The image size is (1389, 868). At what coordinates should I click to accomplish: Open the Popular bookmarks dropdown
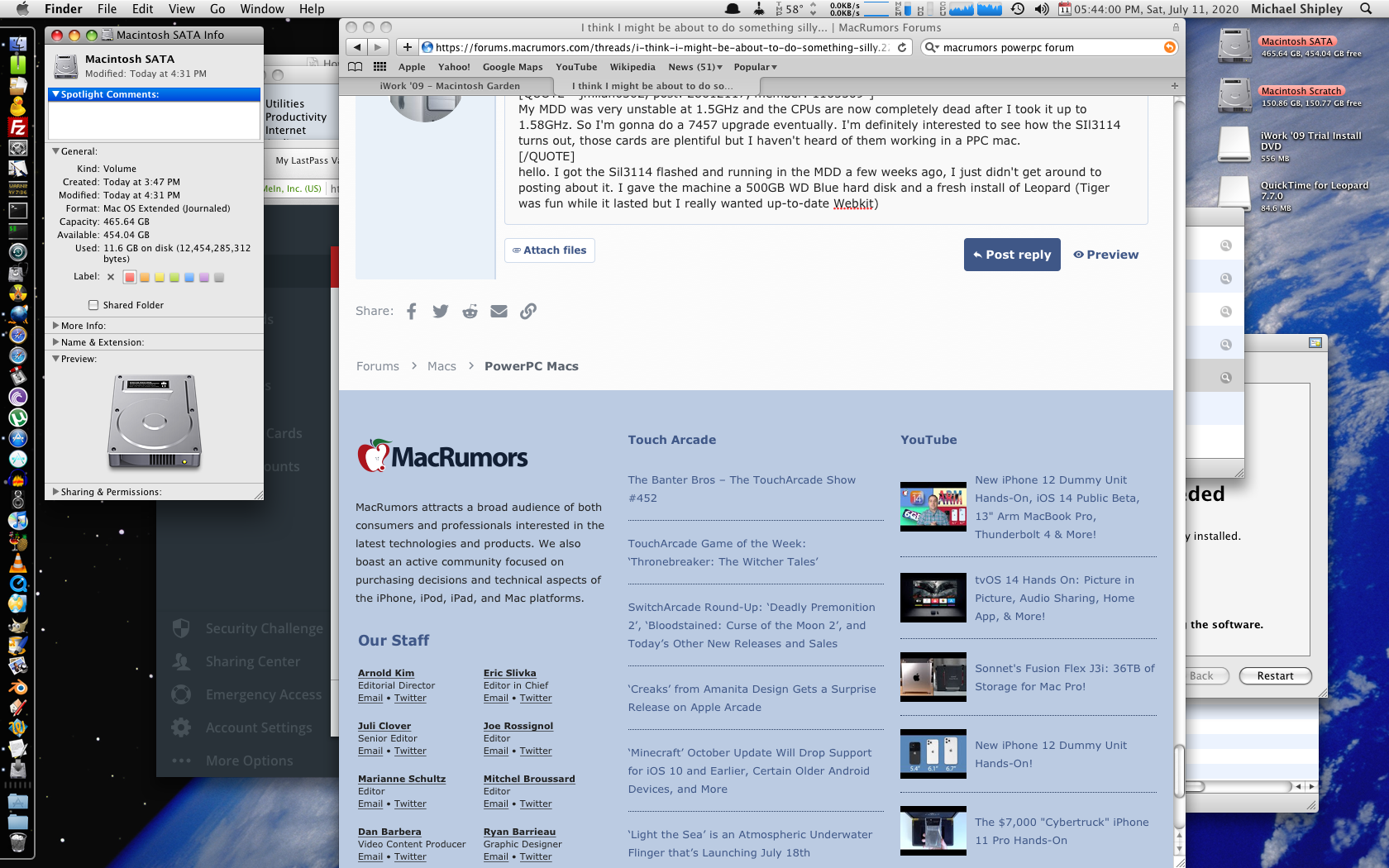tap(756, 67)
